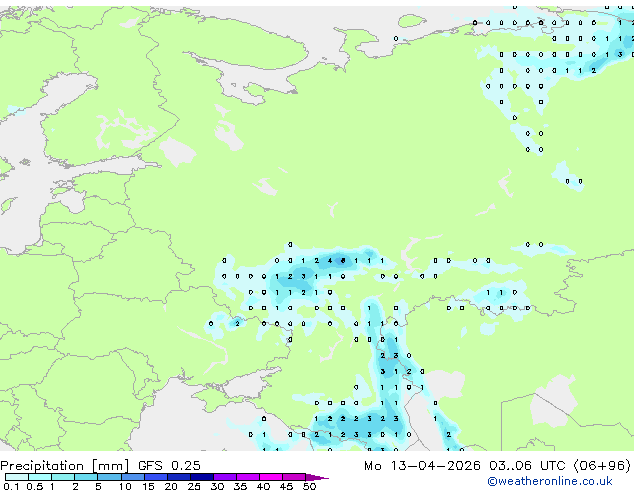The image size is (634, 490).
Task: Select the 30–35 mm purple legend swatch
Action: (225, 477)
